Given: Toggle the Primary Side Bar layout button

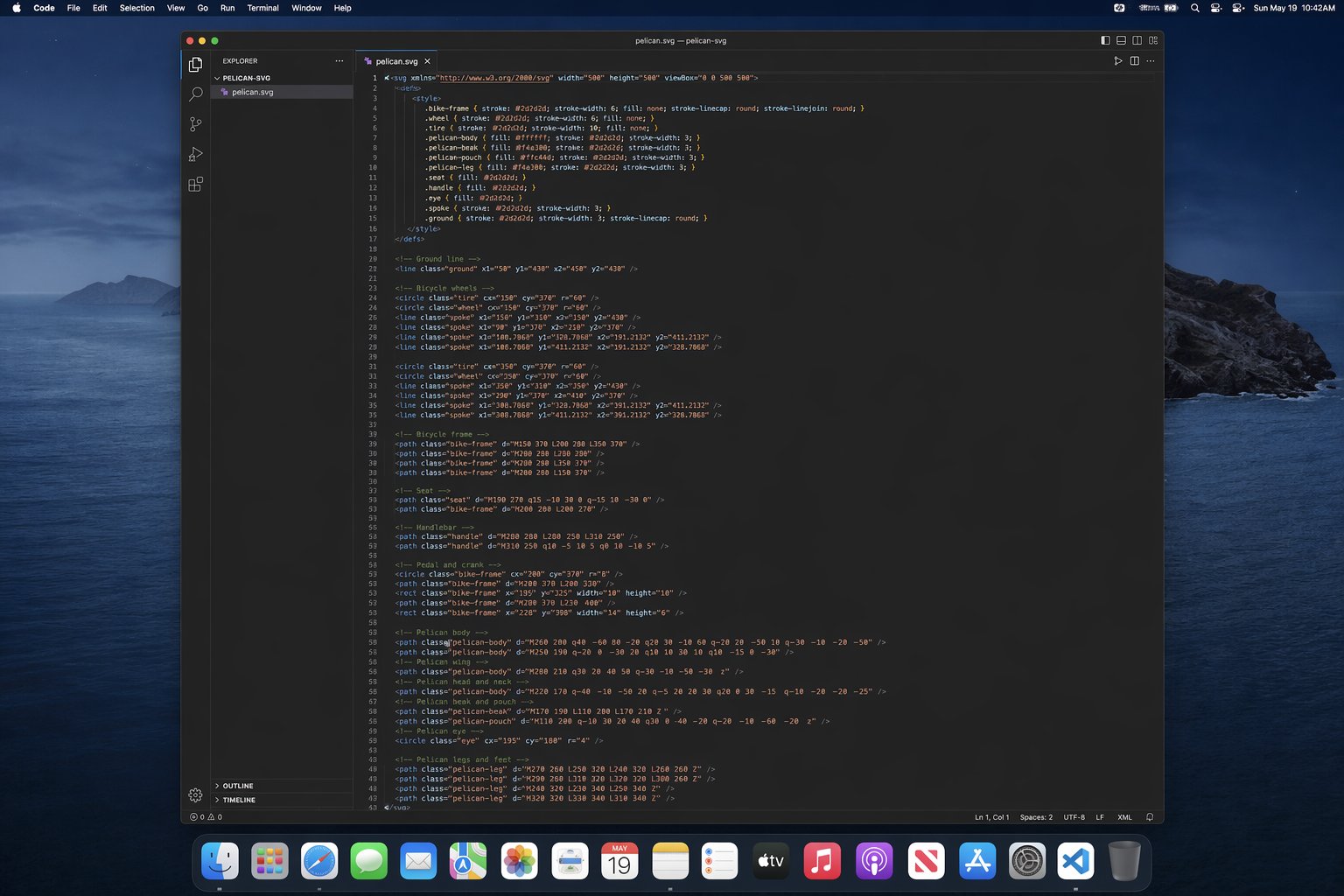Looking at the screenshot, I should pos(1105,40).
